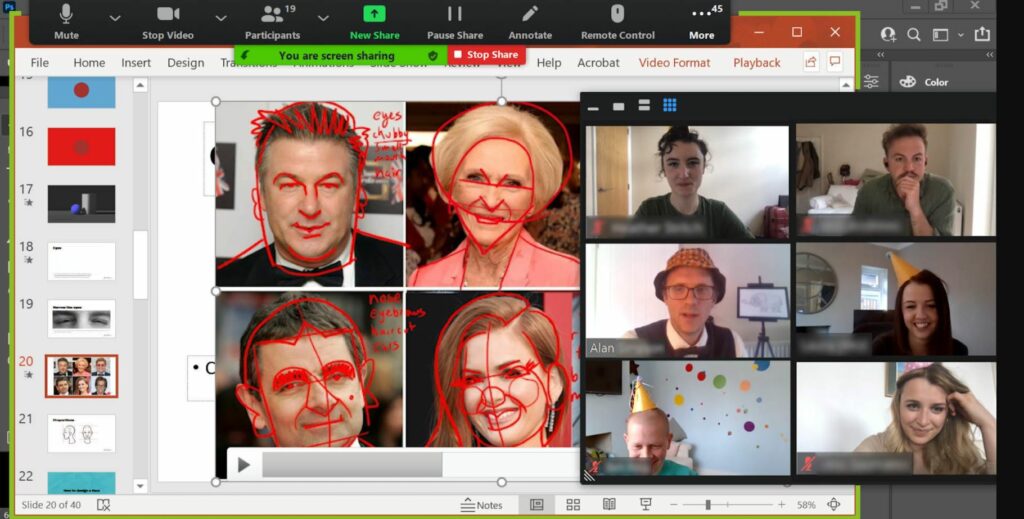Click the spell check icon in status bar
This screenshot has width=1024, height=519.
point(103,505)
